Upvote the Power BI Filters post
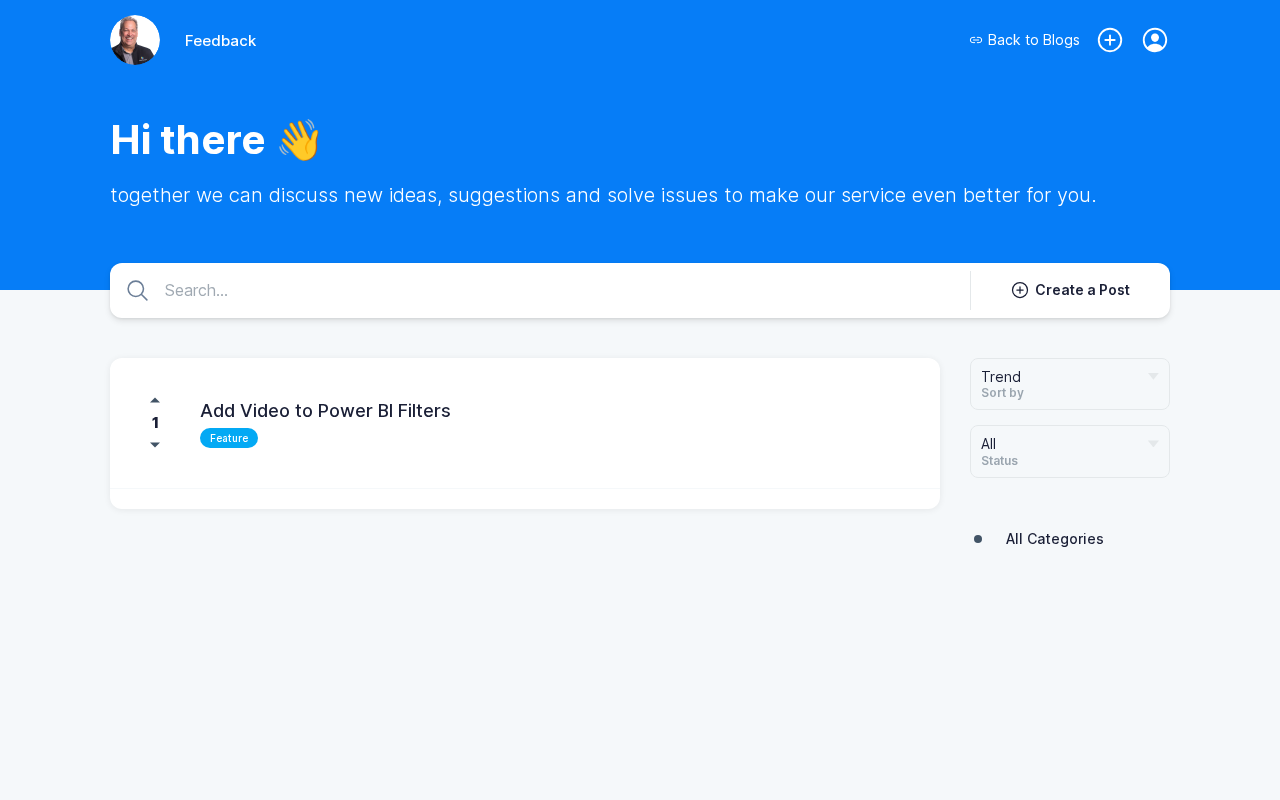 [x=155, y=400]
